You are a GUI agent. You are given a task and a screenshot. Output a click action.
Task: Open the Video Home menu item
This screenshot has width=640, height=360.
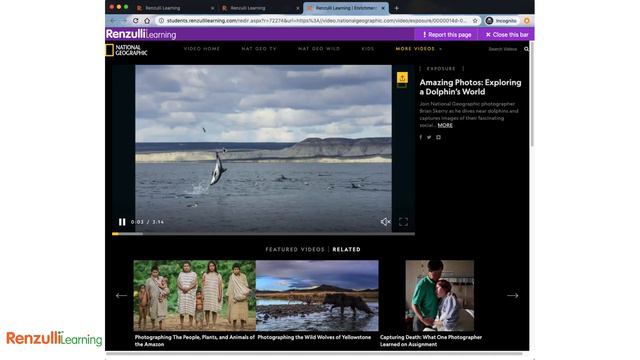pyautogui.click(x=202, y=49)
